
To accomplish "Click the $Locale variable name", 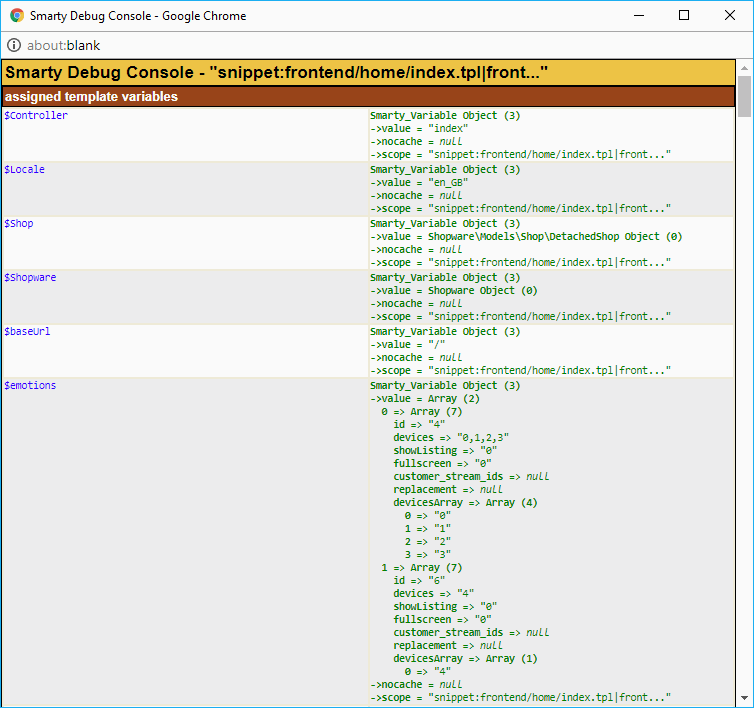I will point(25,170).
